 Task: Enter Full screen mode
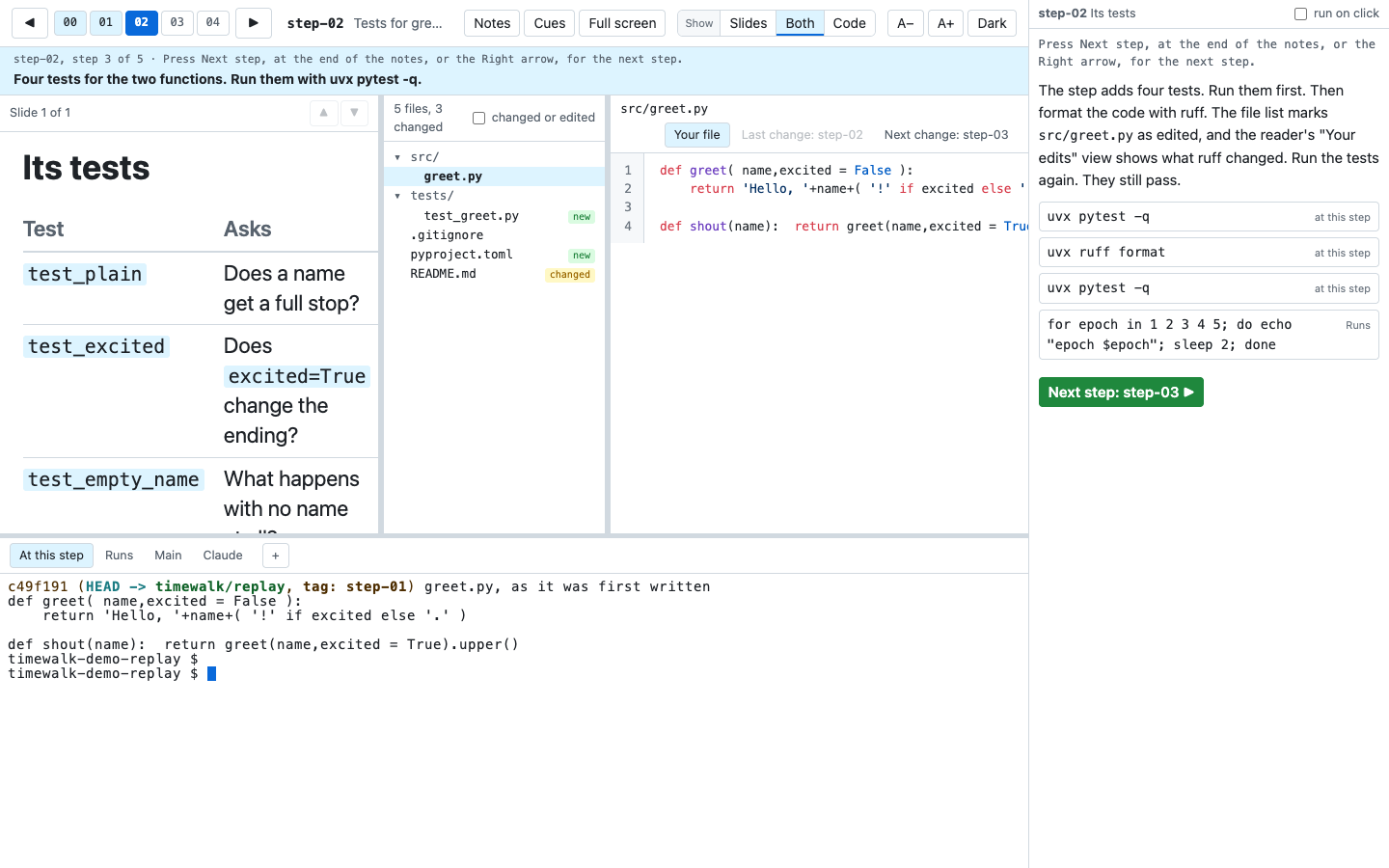click(x=622, y=23)
